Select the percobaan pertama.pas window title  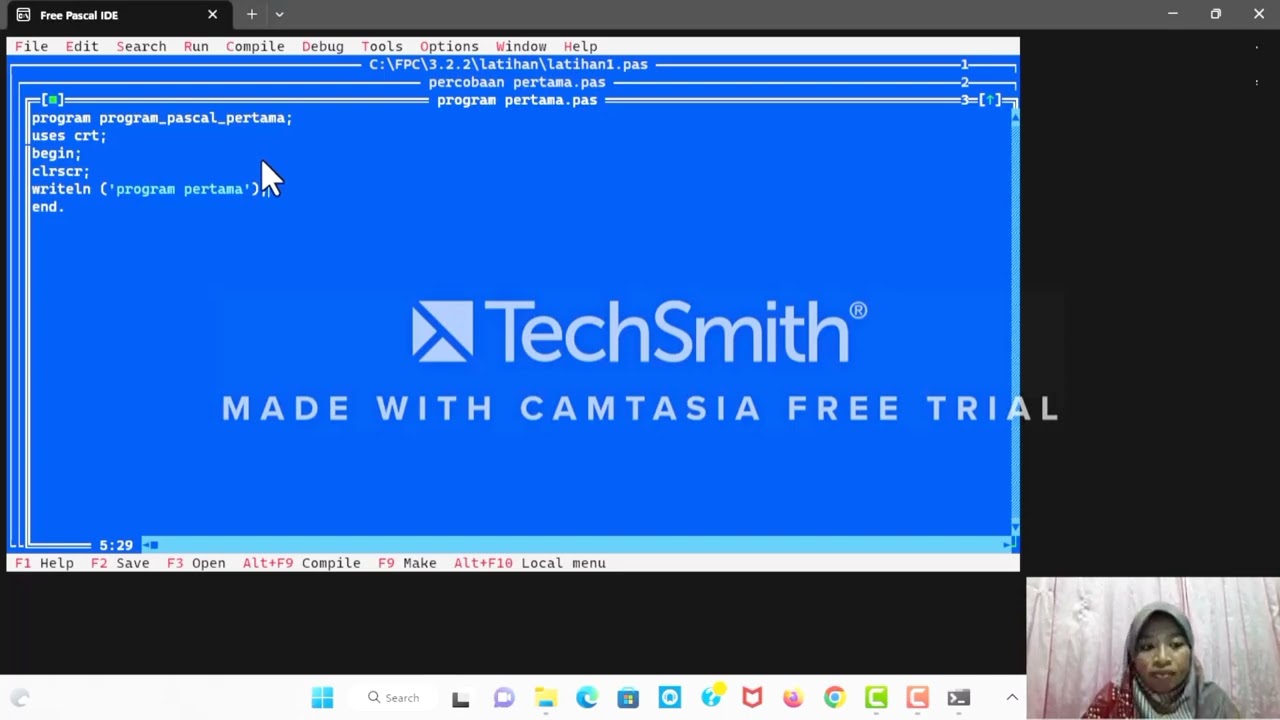517,82
